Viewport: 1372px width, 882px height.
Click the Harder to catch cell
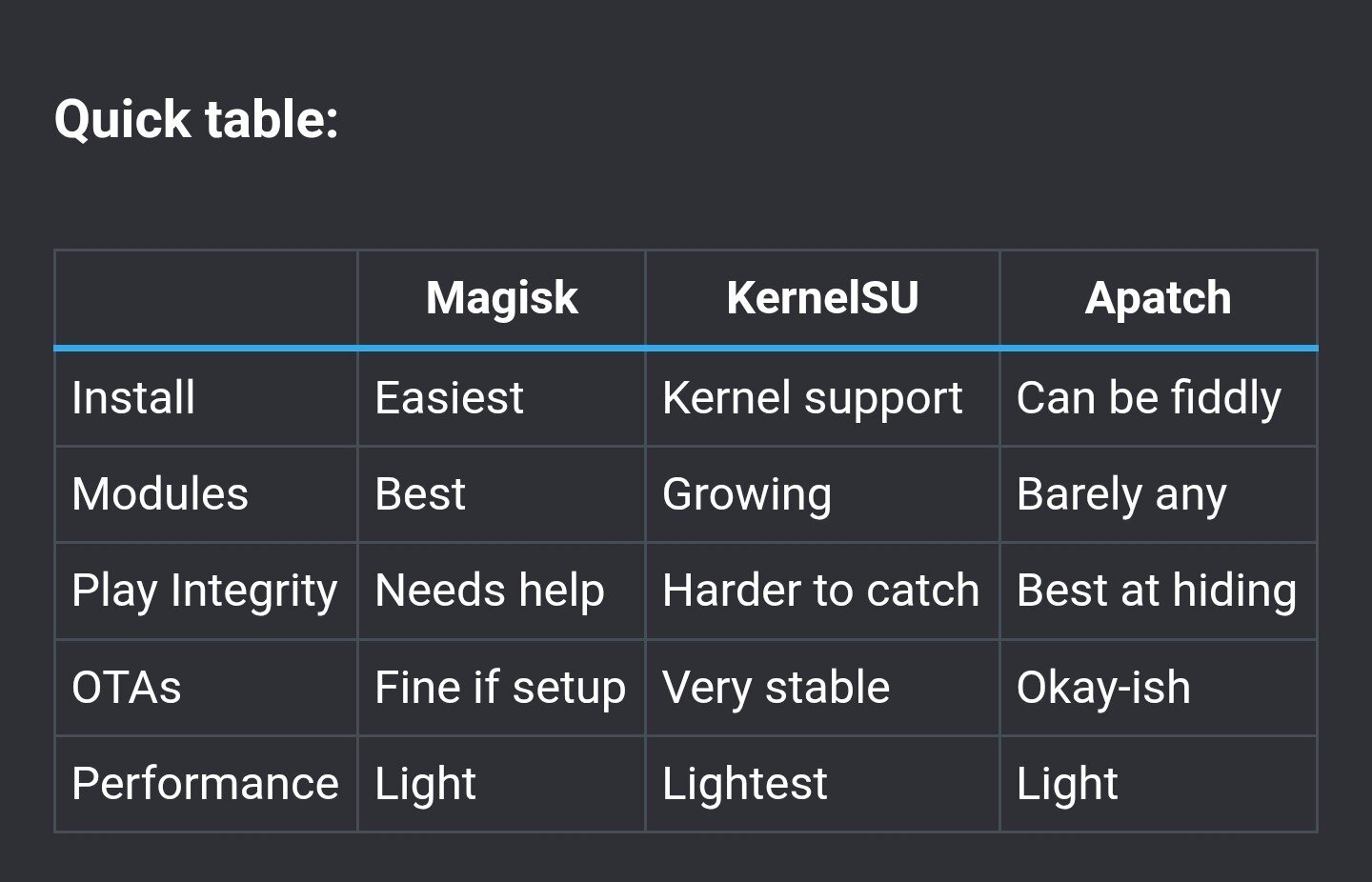point(820,591)
